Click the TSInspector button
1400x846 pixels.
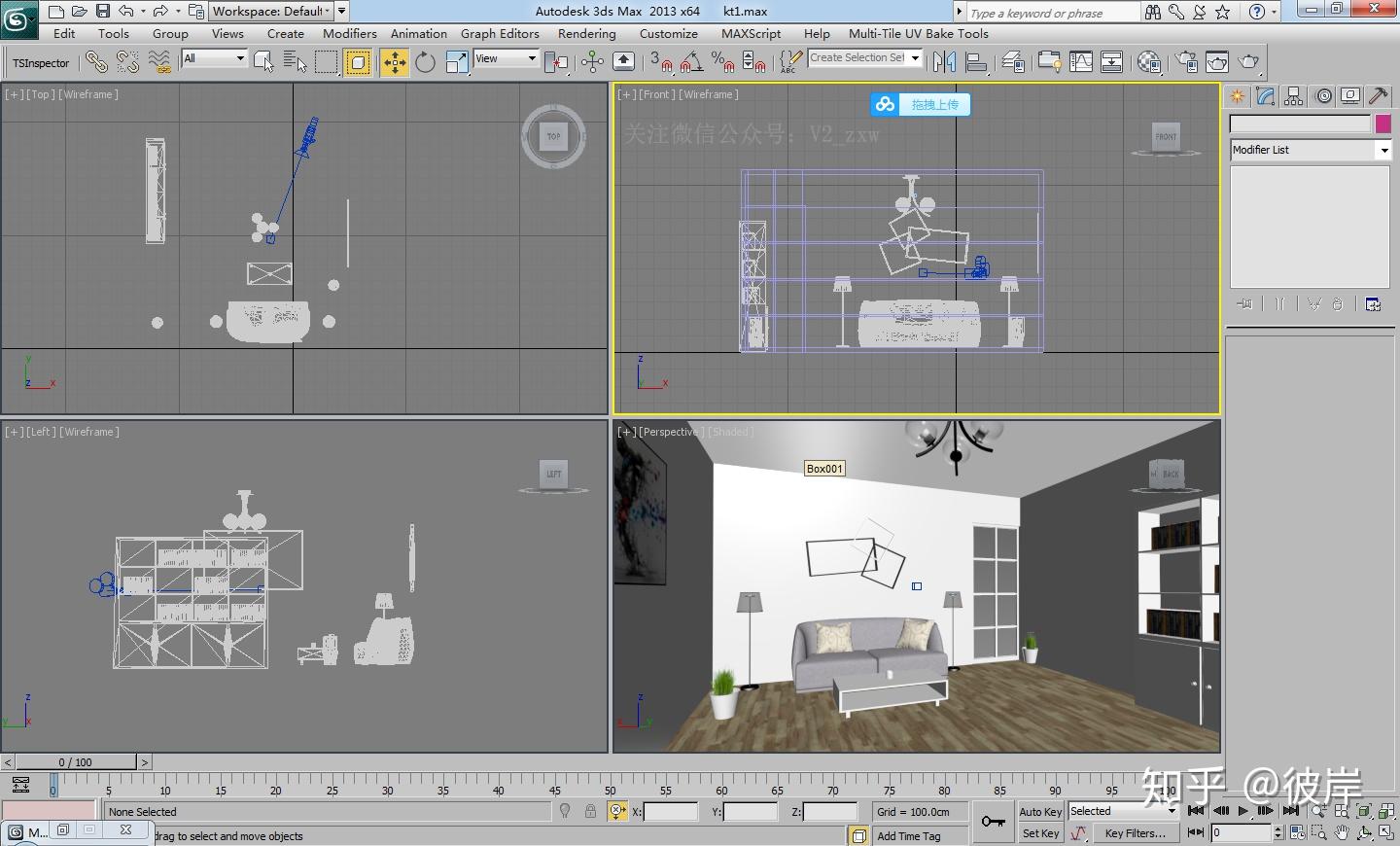pos(41,63)
